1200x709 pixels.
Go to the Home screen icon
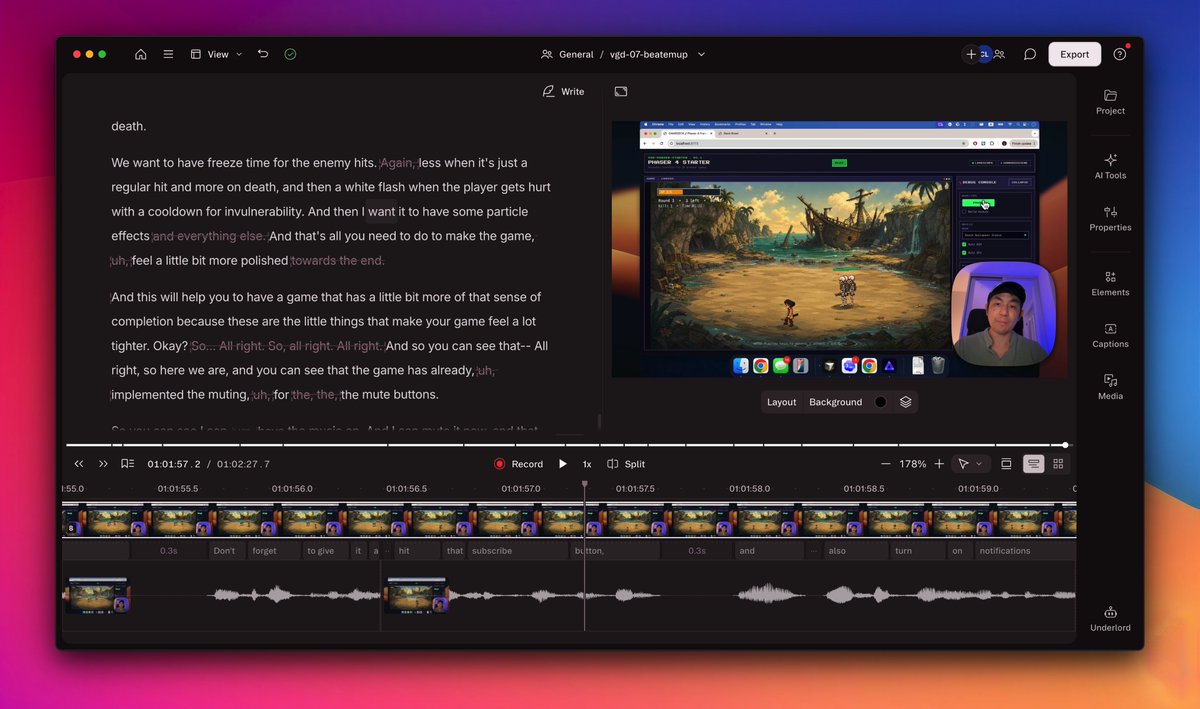[x=141, y=54]
